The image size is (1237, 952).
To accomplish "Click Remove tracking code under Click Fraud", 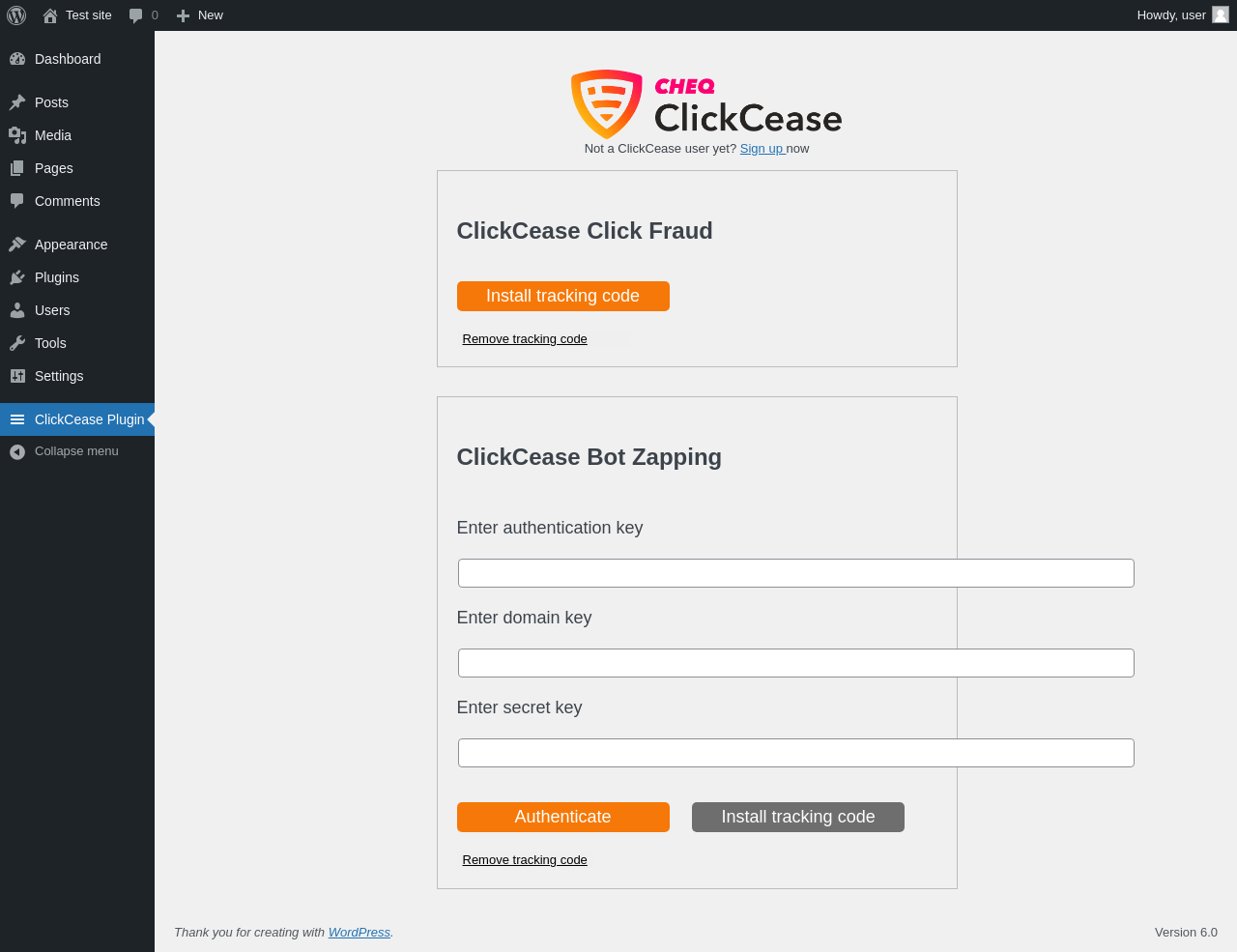I will click(x=525, y=339).
